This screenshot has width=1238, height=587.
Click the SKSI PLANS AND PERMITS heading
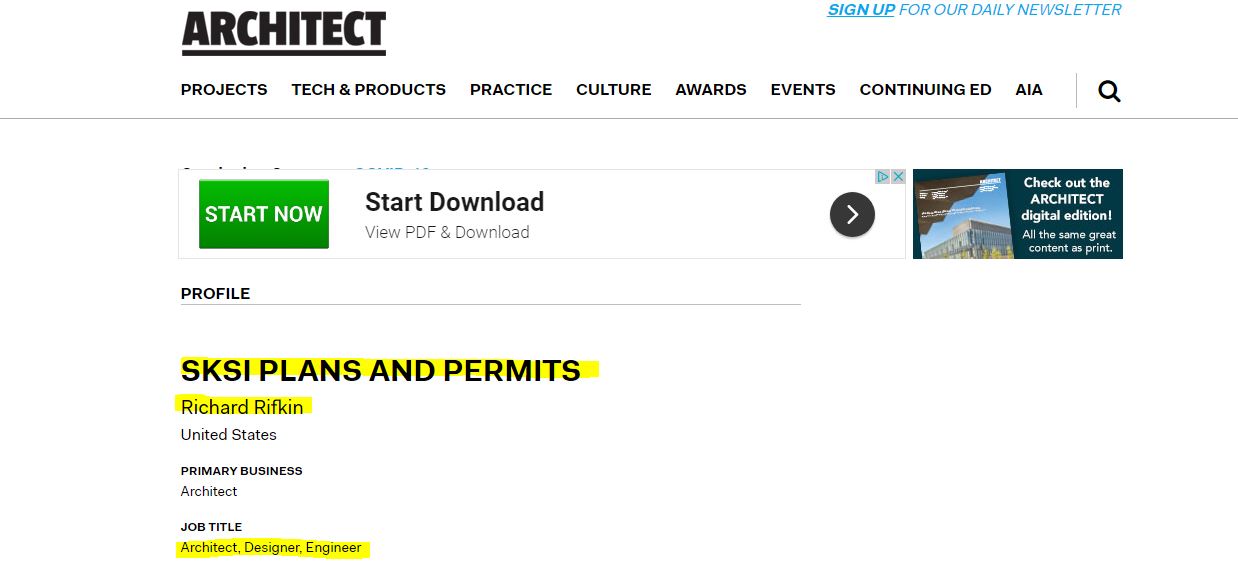(x=381, y=371)
